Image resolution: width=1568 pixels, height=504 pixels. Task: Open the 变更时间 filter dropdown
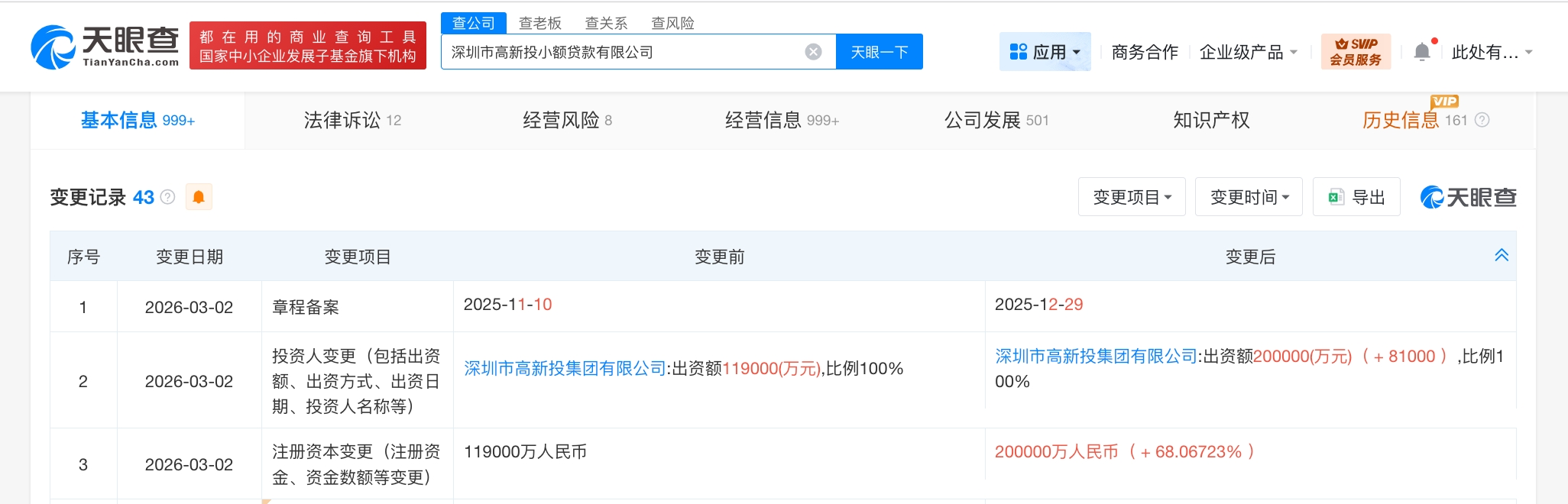(1248, 197)
